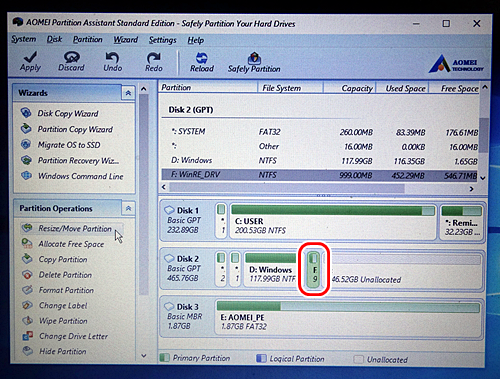Screen dimensions: 500x379
Task: Select Resize/Move Partition operation
Action: 75,228
